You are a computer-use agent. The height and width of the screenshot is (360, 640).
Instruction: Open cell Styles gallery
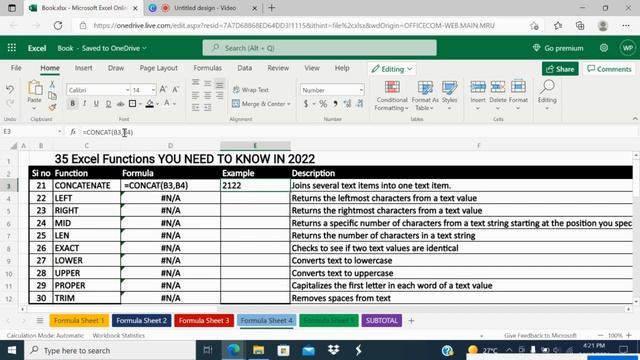coord(449,96)
